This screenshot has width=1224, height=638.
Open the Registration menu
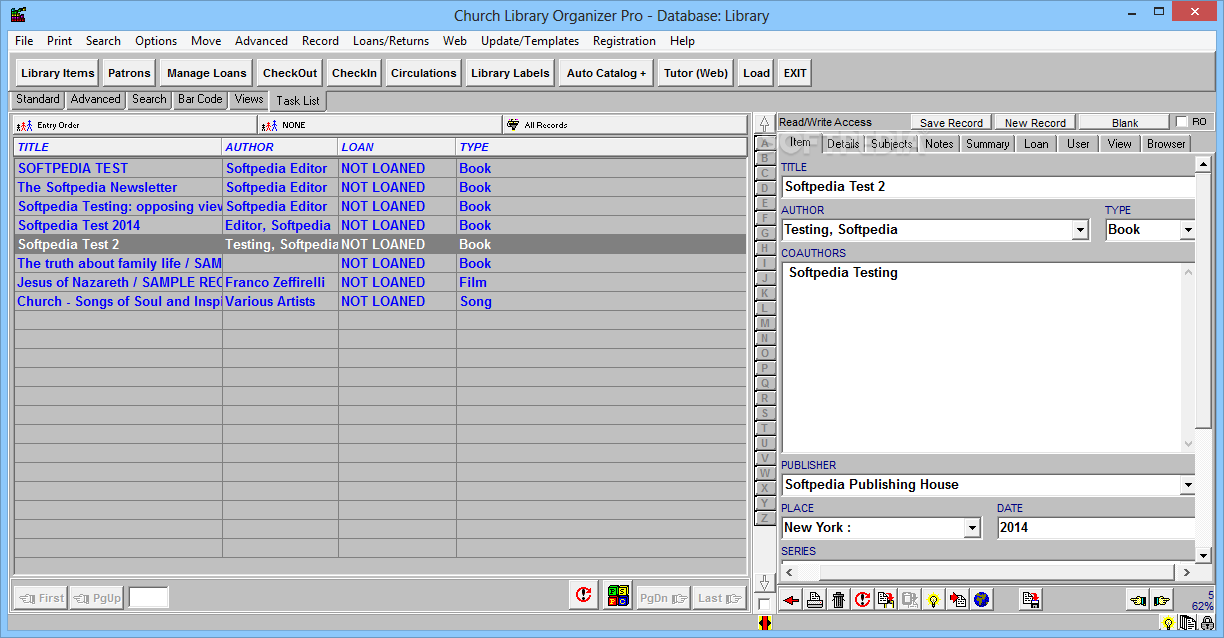point(624,41)
